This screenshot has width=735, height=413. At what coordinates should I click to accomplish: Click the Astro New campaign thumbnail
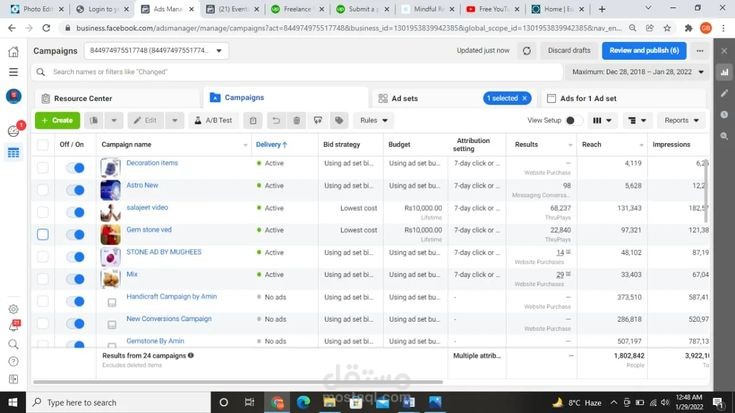110,190
